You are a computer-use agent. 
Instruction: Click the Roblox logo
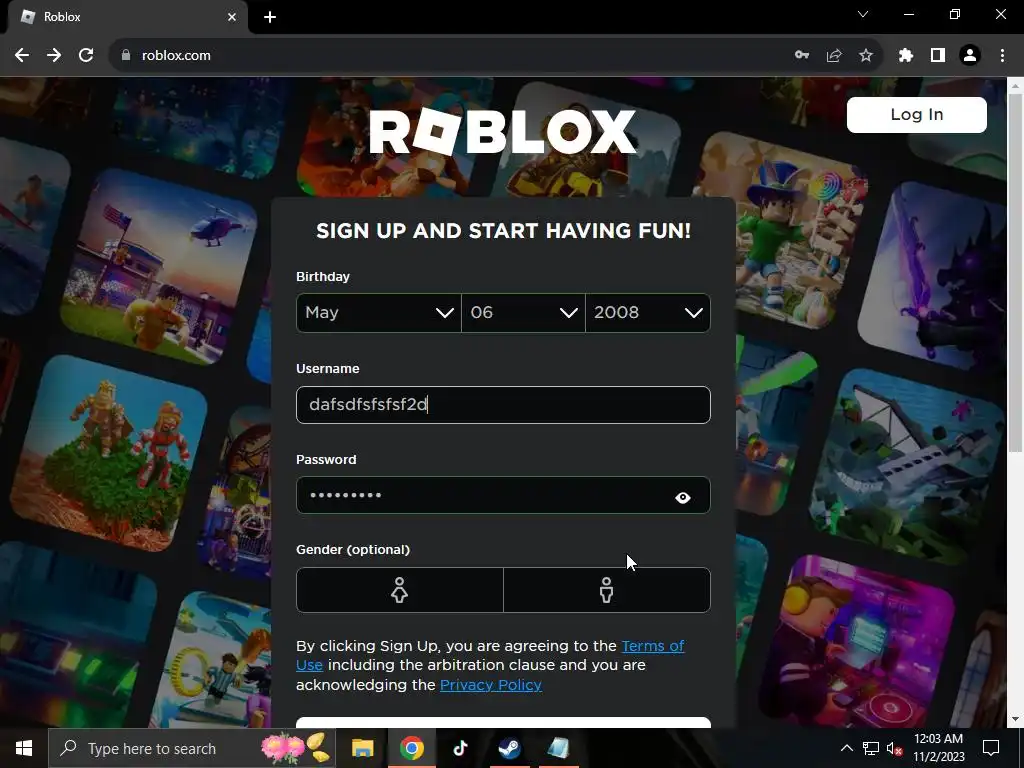503,132
